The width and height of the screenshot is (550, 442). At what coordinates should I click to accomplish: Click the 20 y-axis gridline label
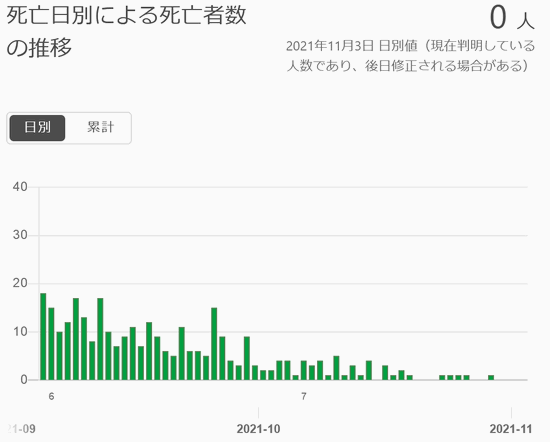pyautogui.click(x=20, y=283)
